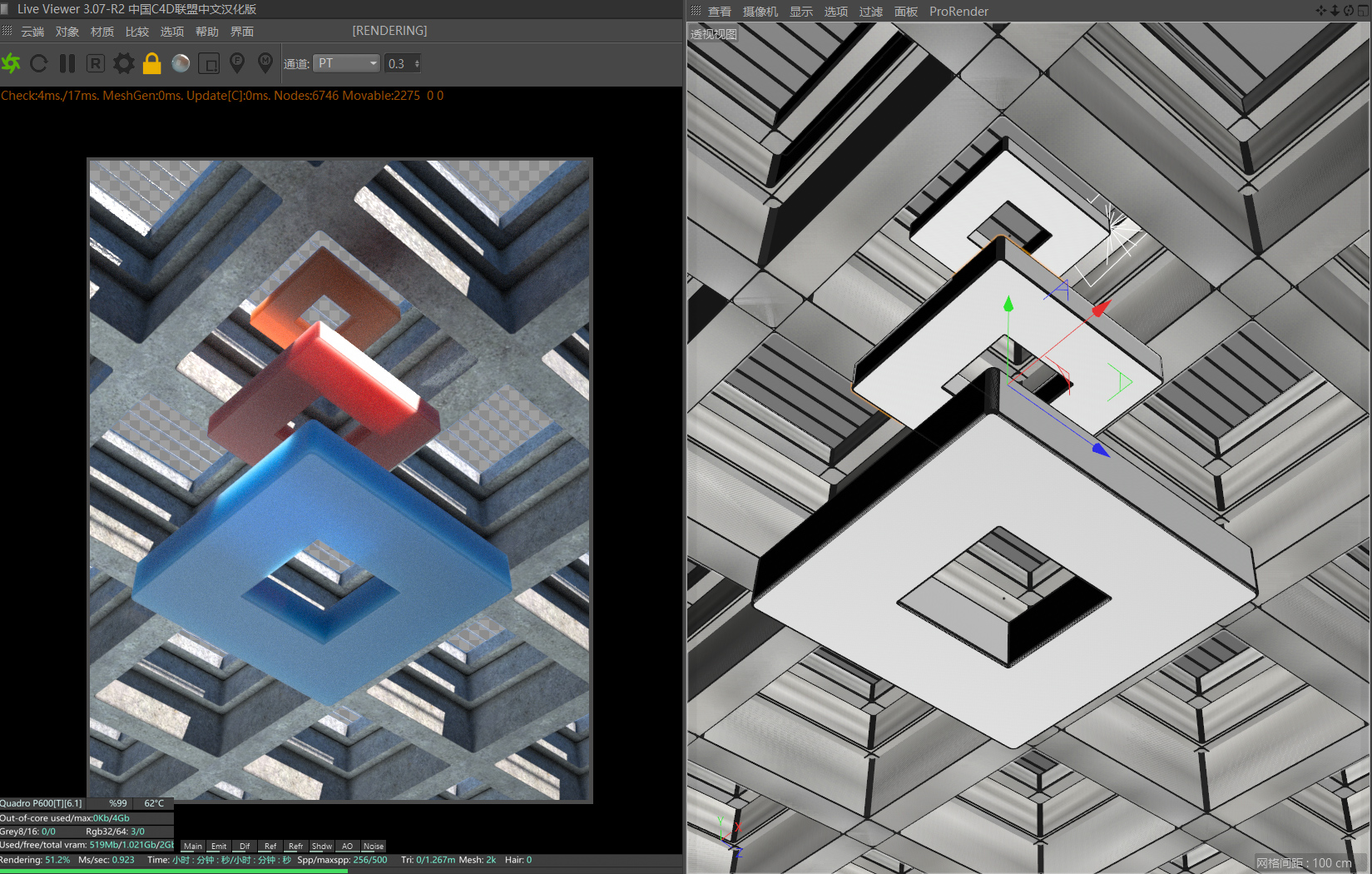Switch to the Refr render pass tab
1372x874 pixels.
click(x=296, y=846)
